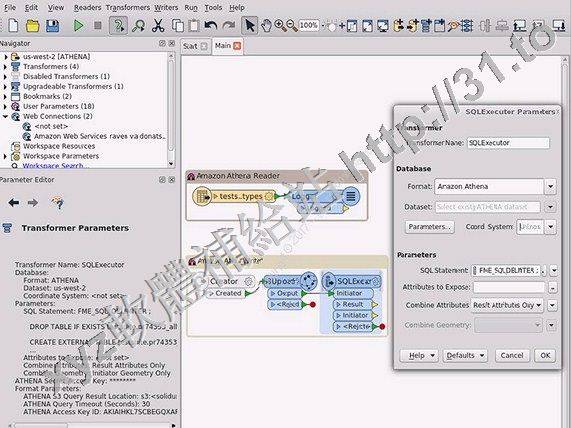The height and width of the screenshot is (428, 571).
Task: Select the arrow pointer tool
Action: [x=249, y=26]
